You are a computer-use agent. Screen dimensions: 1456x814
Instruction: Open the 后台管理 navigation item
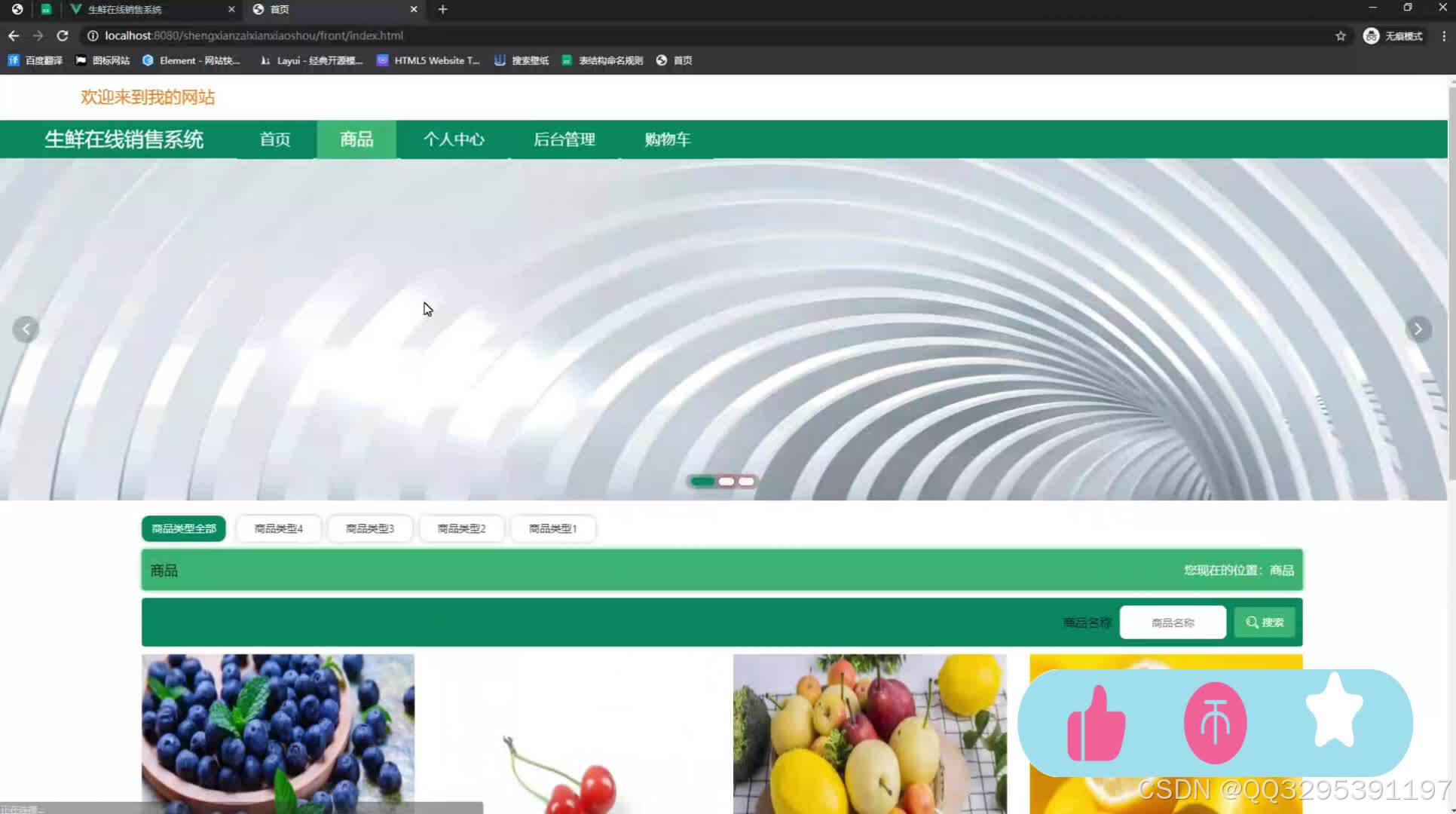564,139
